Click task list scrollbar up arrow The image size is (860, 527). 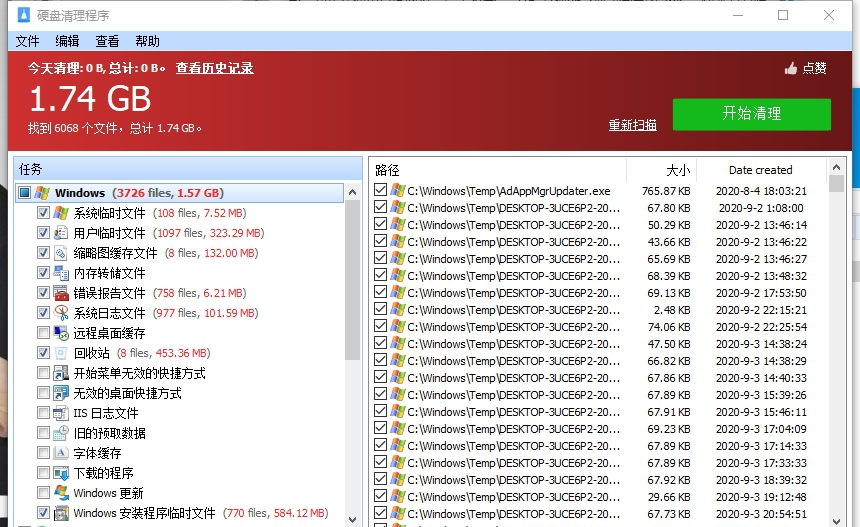click(352, 192)
